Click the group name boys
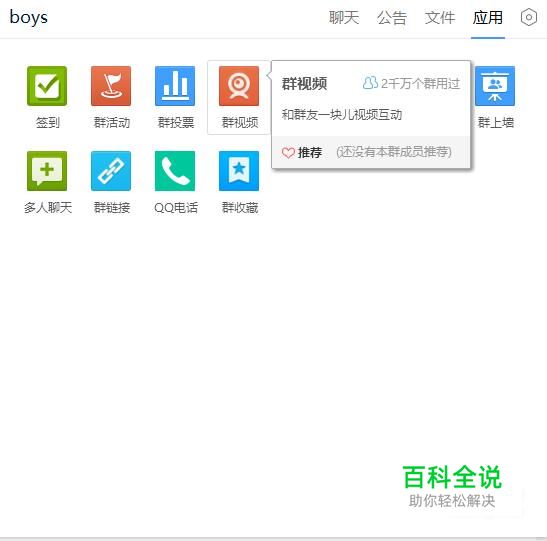The width and height of the screenshot is (547, 541). 29,17
